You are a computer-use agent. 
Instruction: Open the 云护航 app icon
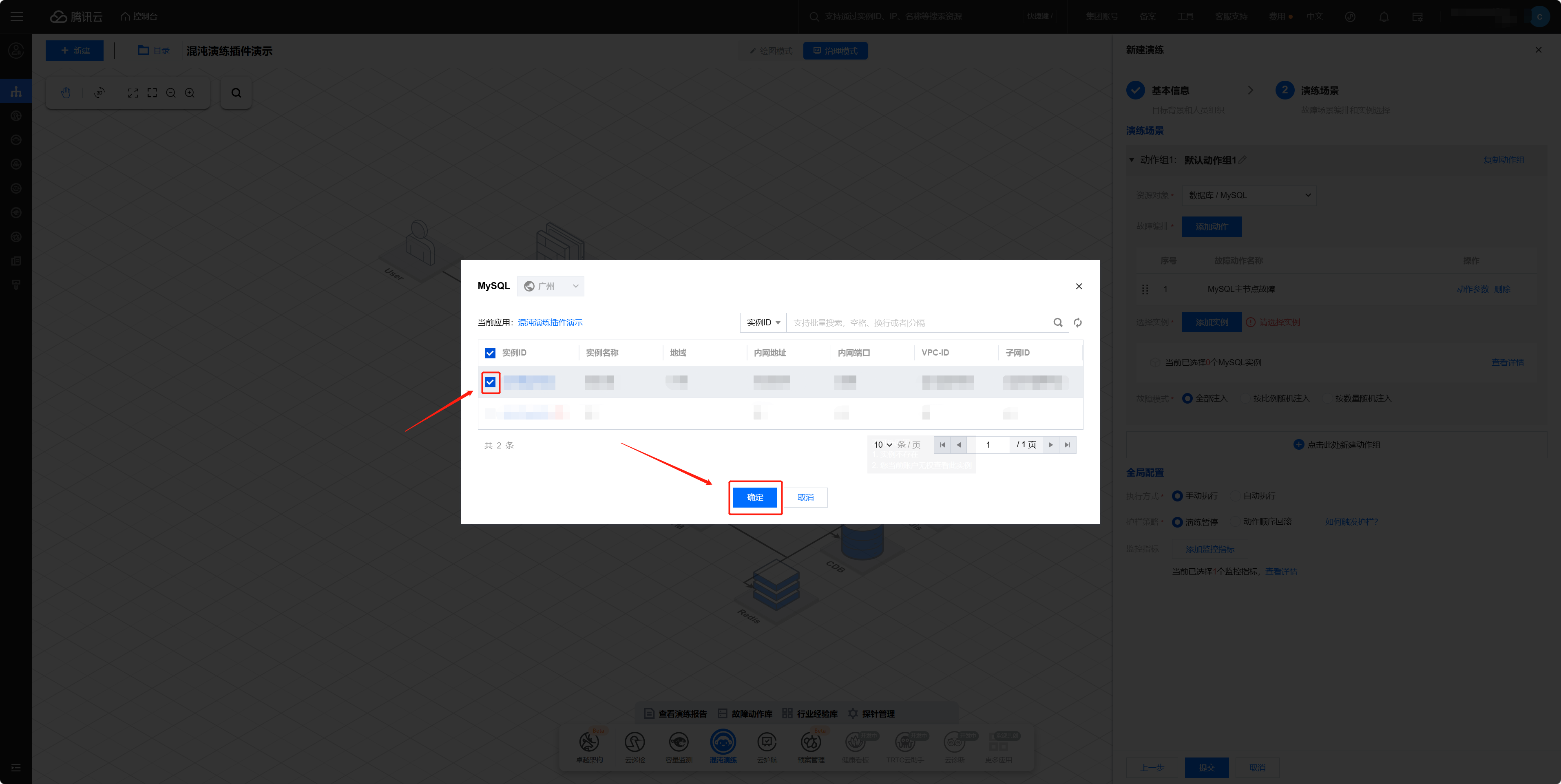click(767, 742)
